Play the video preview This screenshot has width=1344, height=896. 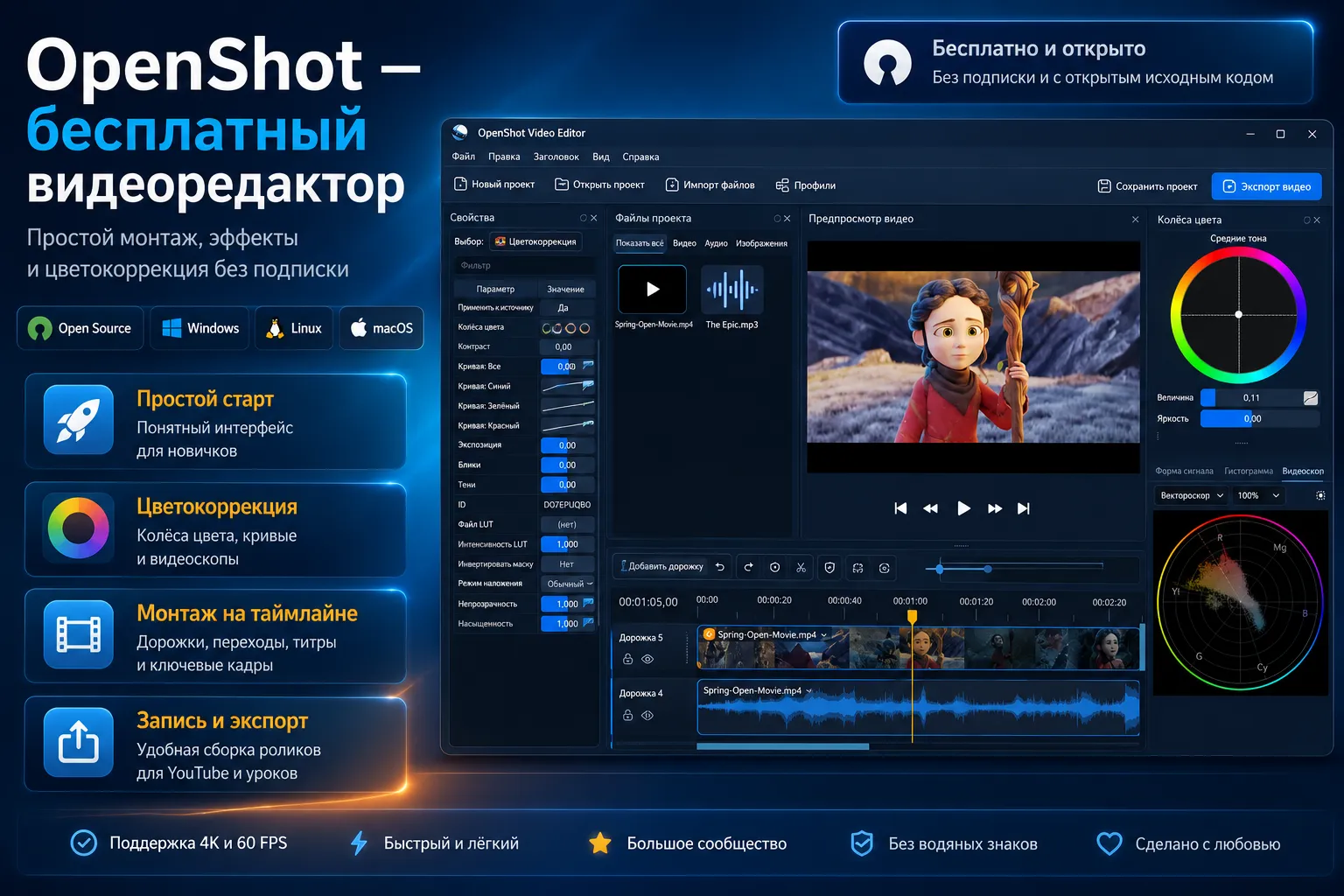[x=963, y=508]
